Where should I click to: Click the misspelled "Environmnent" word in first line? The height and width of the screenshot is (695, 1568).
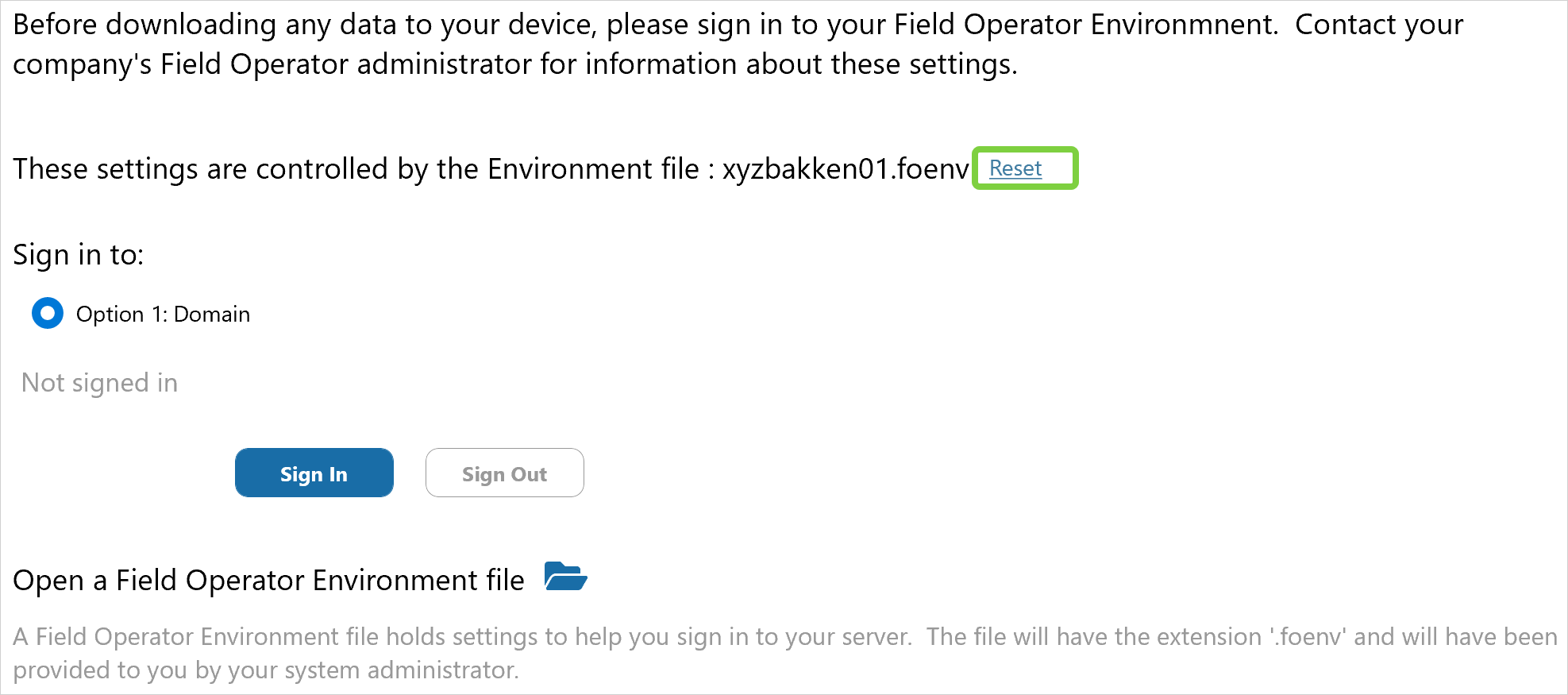coord(1183,25)
